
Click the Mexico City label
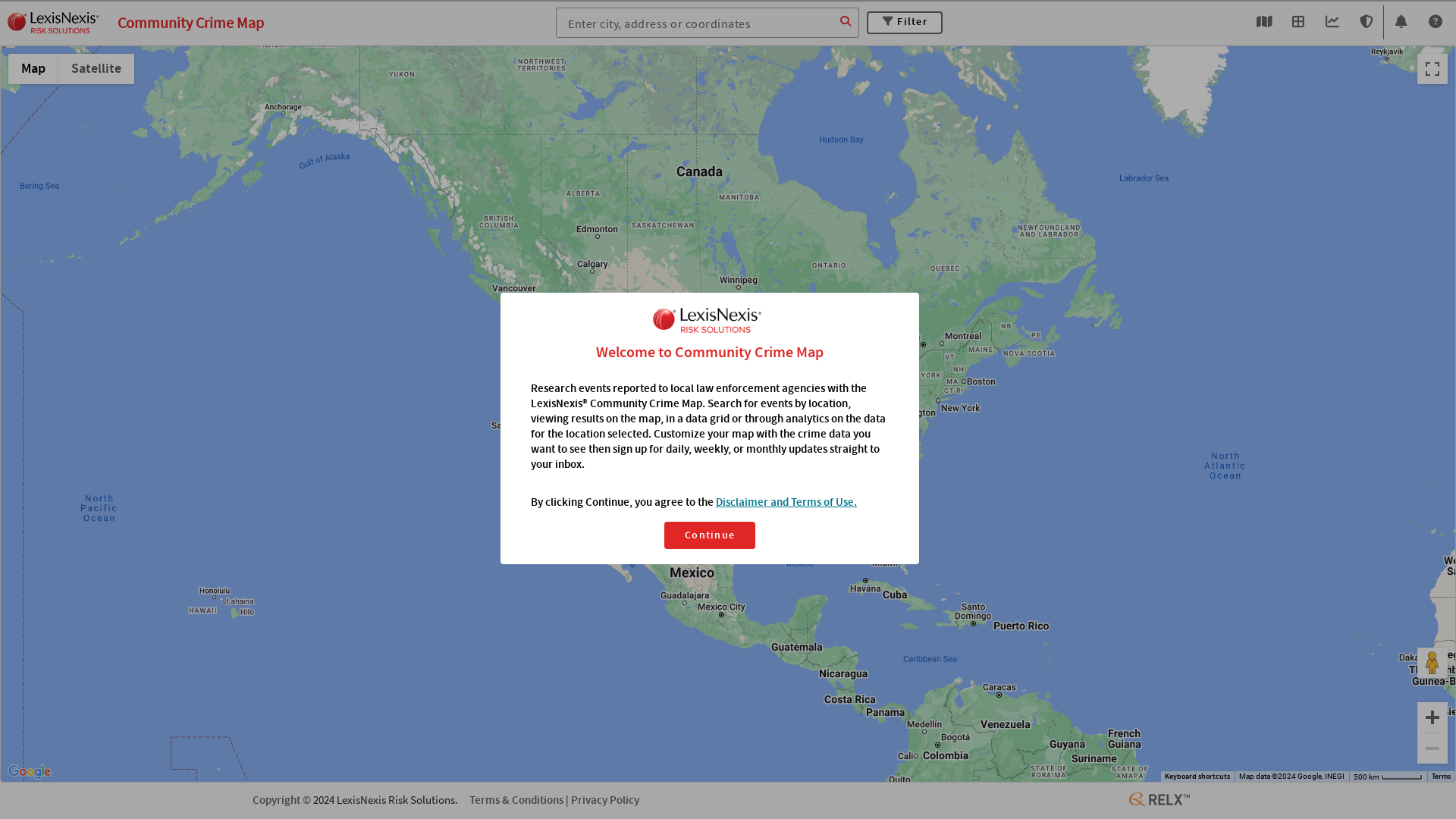tap(720, 607)
